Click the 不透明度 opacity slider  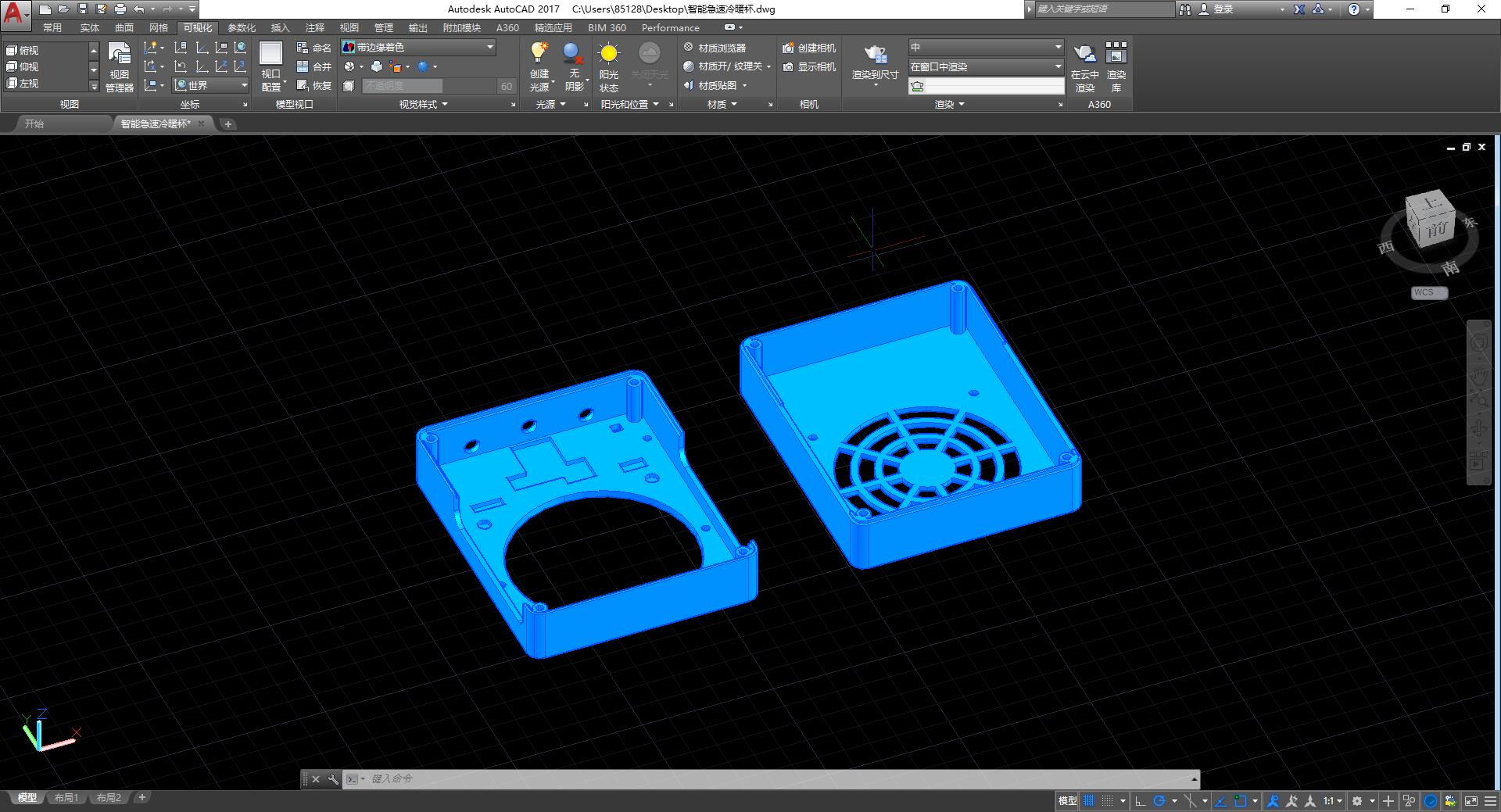[x=429, y=86]
